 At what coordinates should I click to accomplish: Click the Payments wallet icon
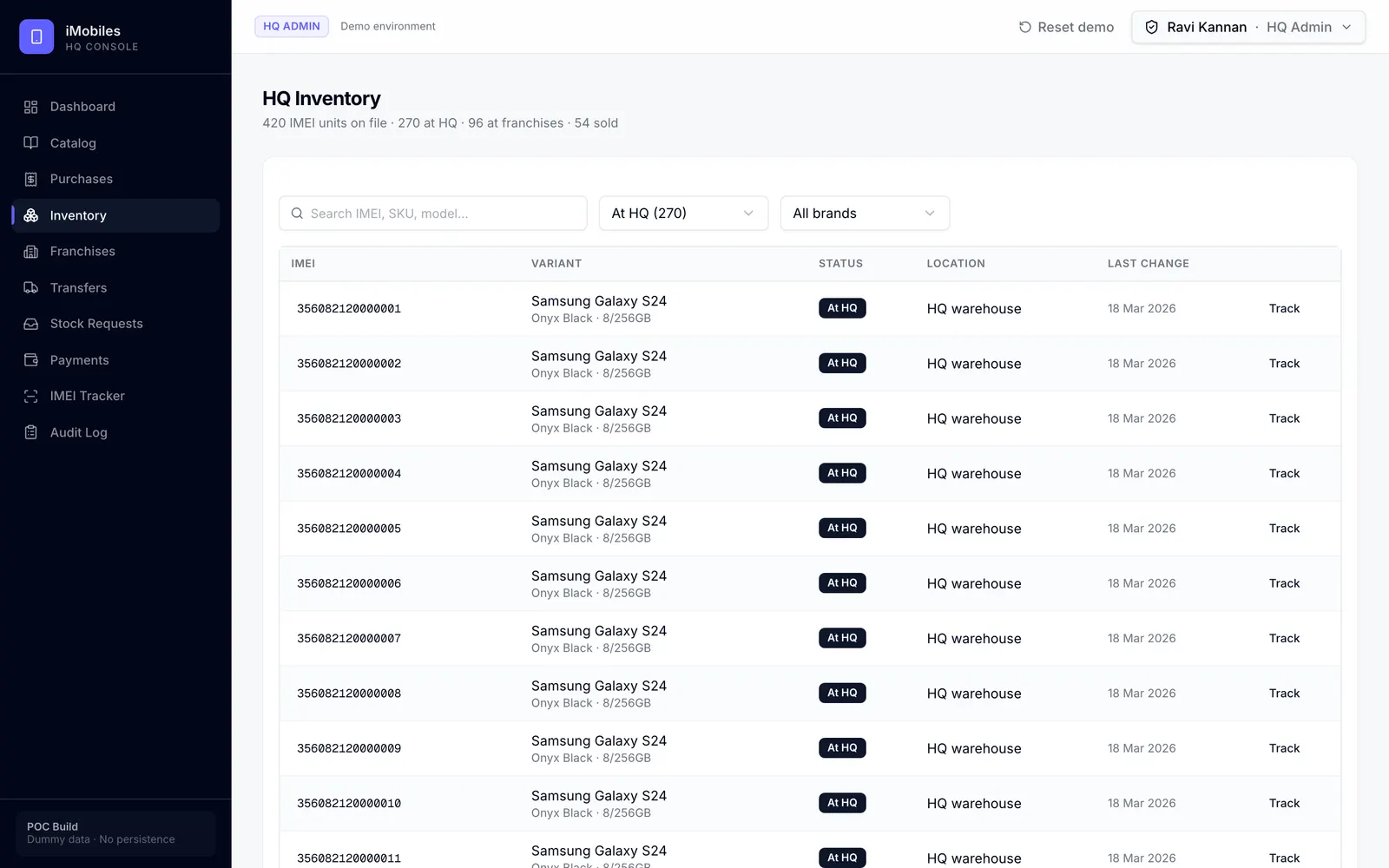coord(31,360)
